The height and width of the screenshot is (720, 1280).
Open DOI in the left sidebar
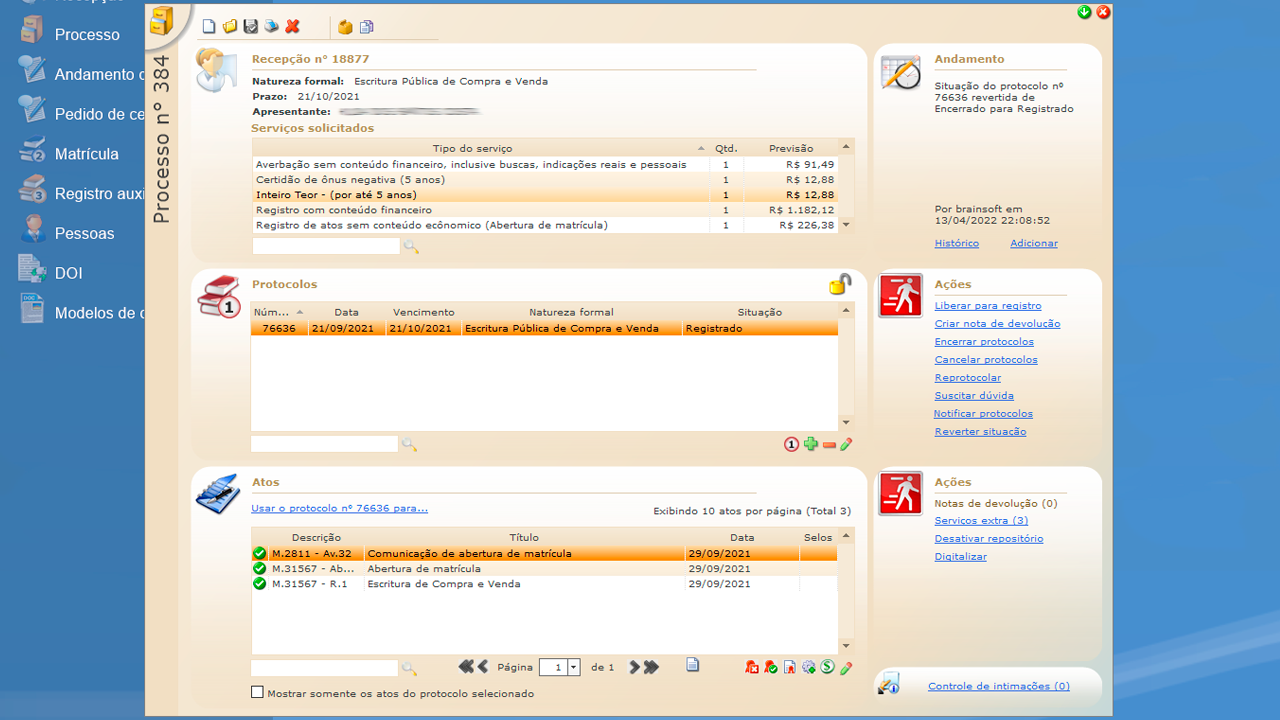(x=69, y=273)
